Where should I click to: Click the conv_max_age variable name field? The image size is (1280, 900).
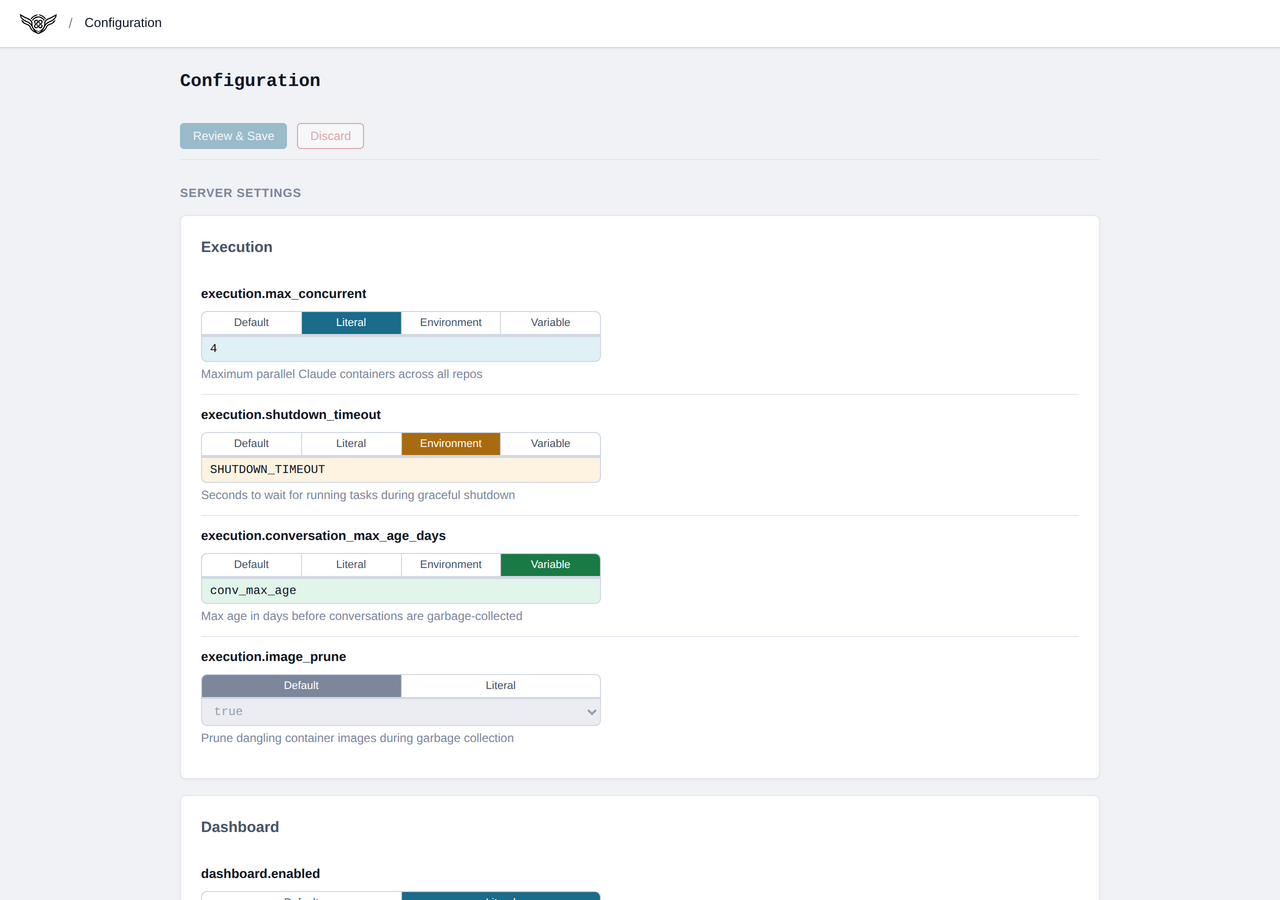400,590
